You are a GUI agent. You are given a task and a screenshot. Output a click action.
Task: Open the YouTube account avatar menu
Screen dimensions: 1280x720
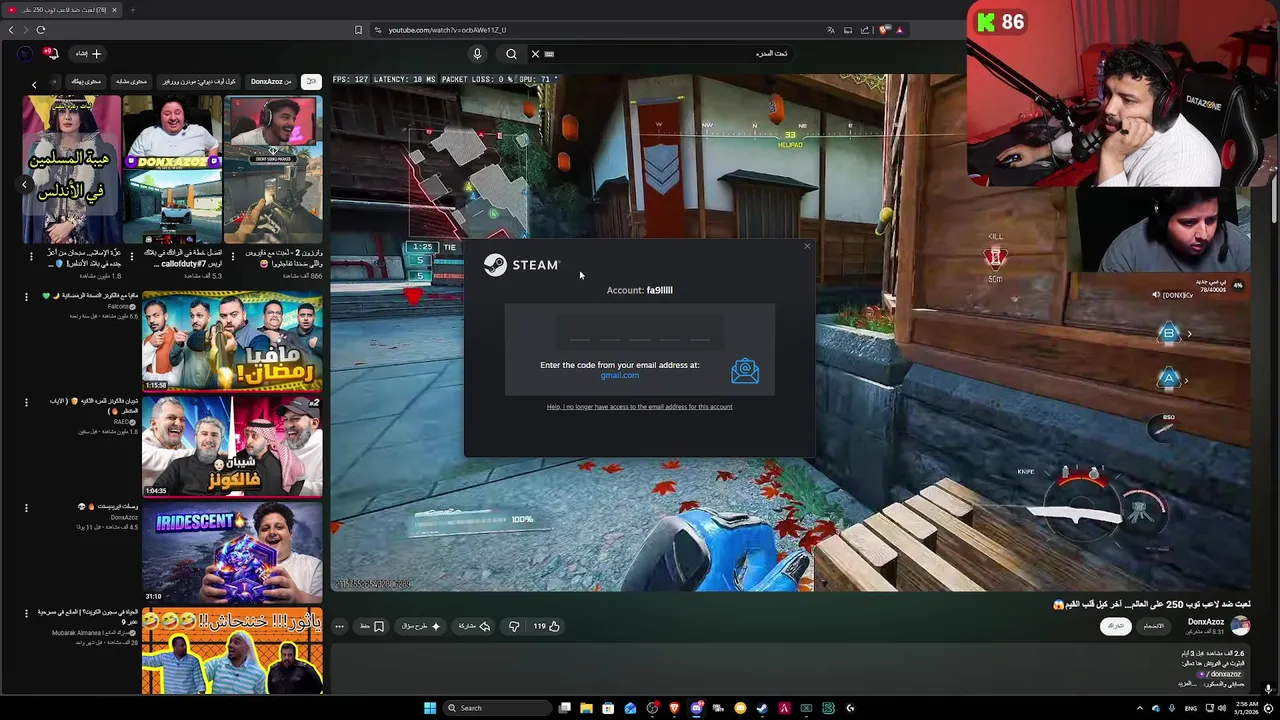coord(25,54)
